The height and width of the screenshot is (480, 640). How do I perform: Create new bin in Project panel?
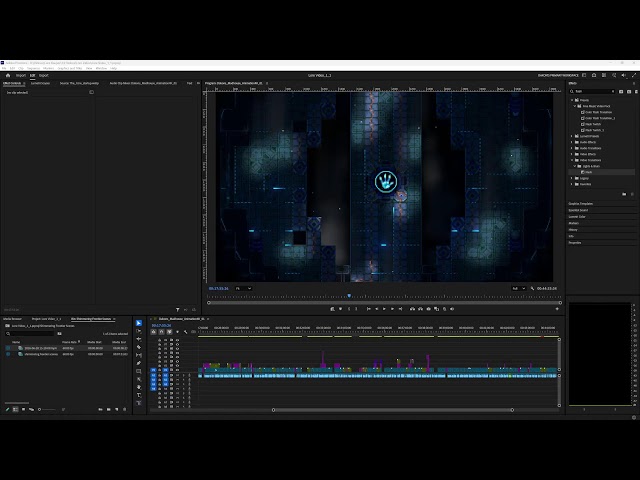109,409
